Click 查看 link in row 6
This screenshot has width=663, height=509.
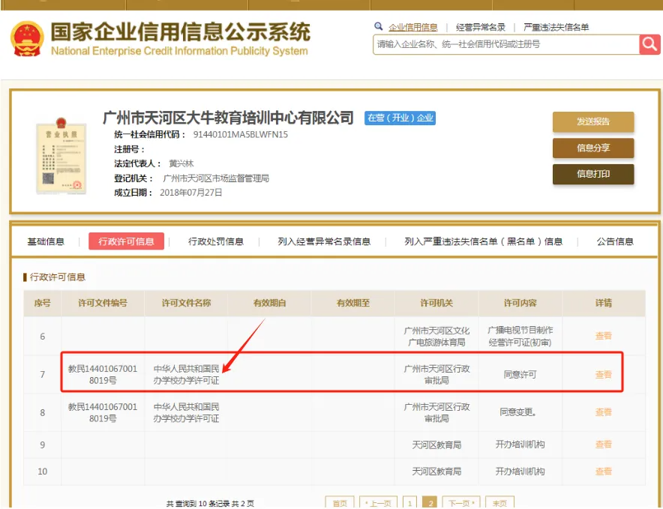pos(603,336)
